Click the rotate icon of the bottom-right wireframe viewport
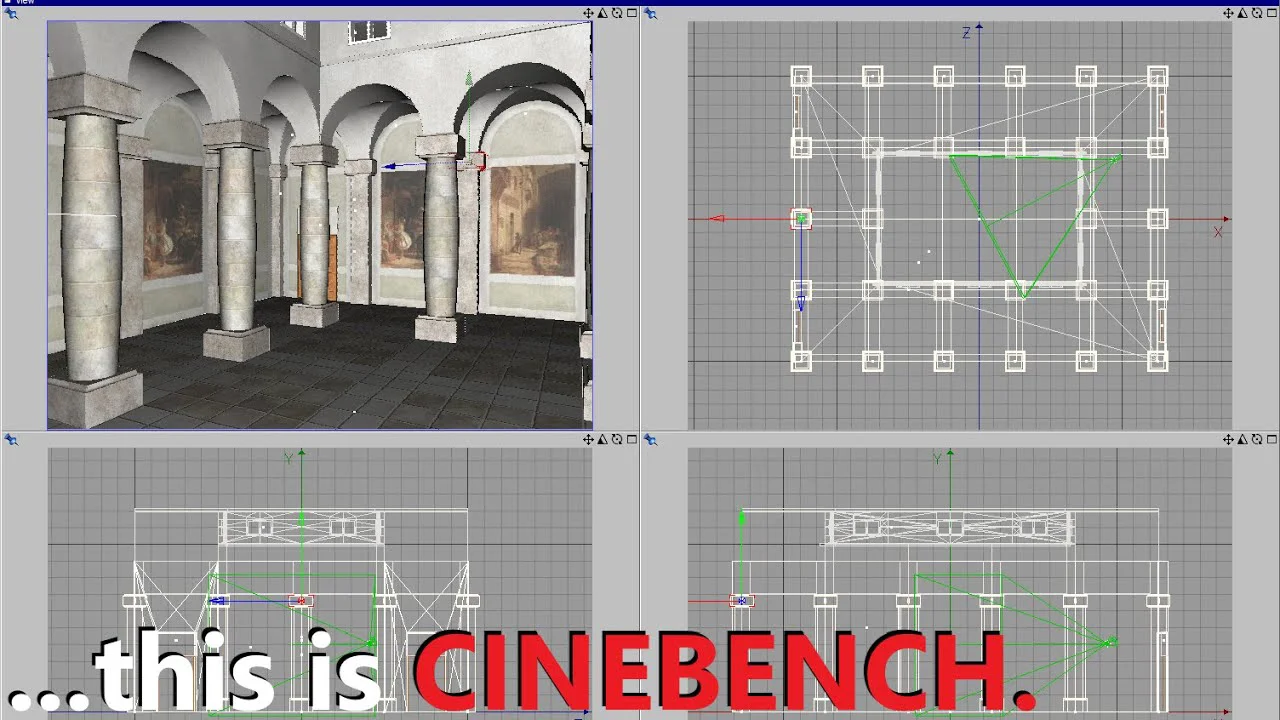 point(1257,440)
